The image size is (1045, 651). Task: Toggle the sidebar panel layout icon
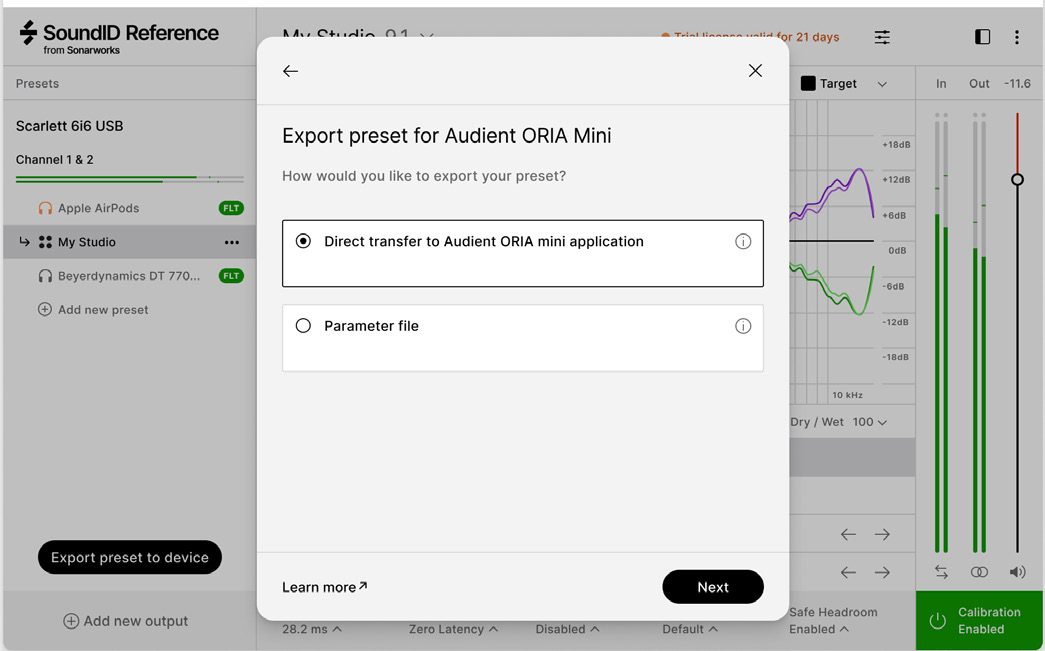click(982, 37)
